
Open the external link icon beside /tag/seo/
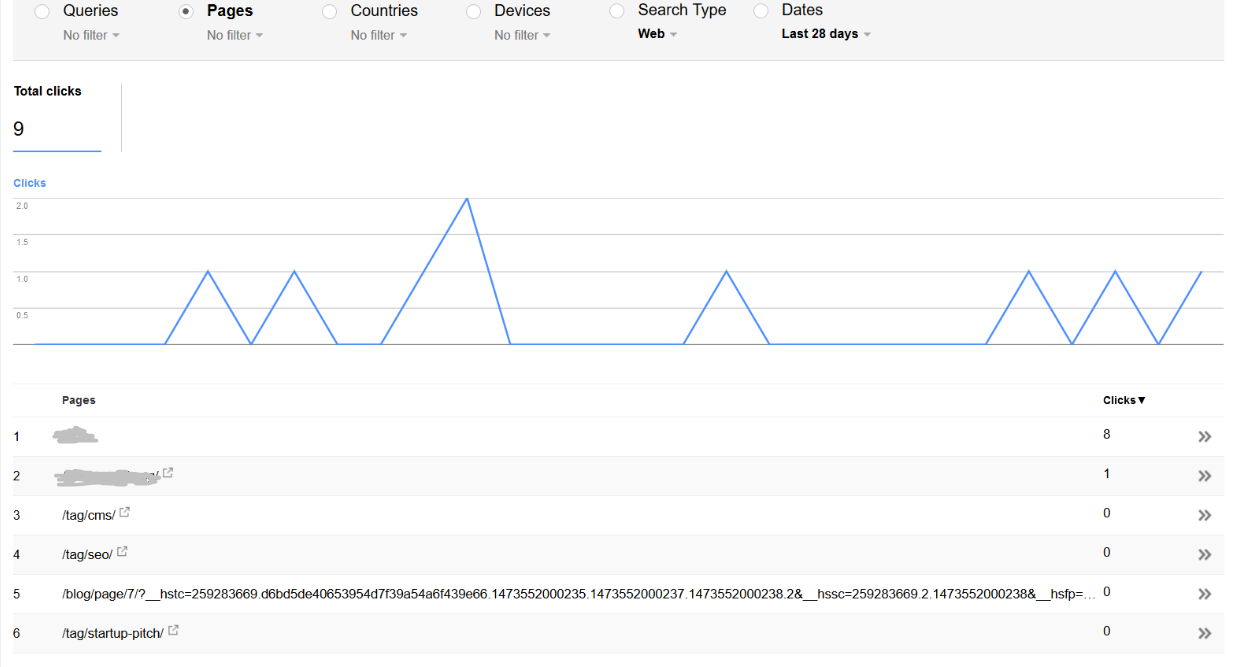click(x=123, y=552)
